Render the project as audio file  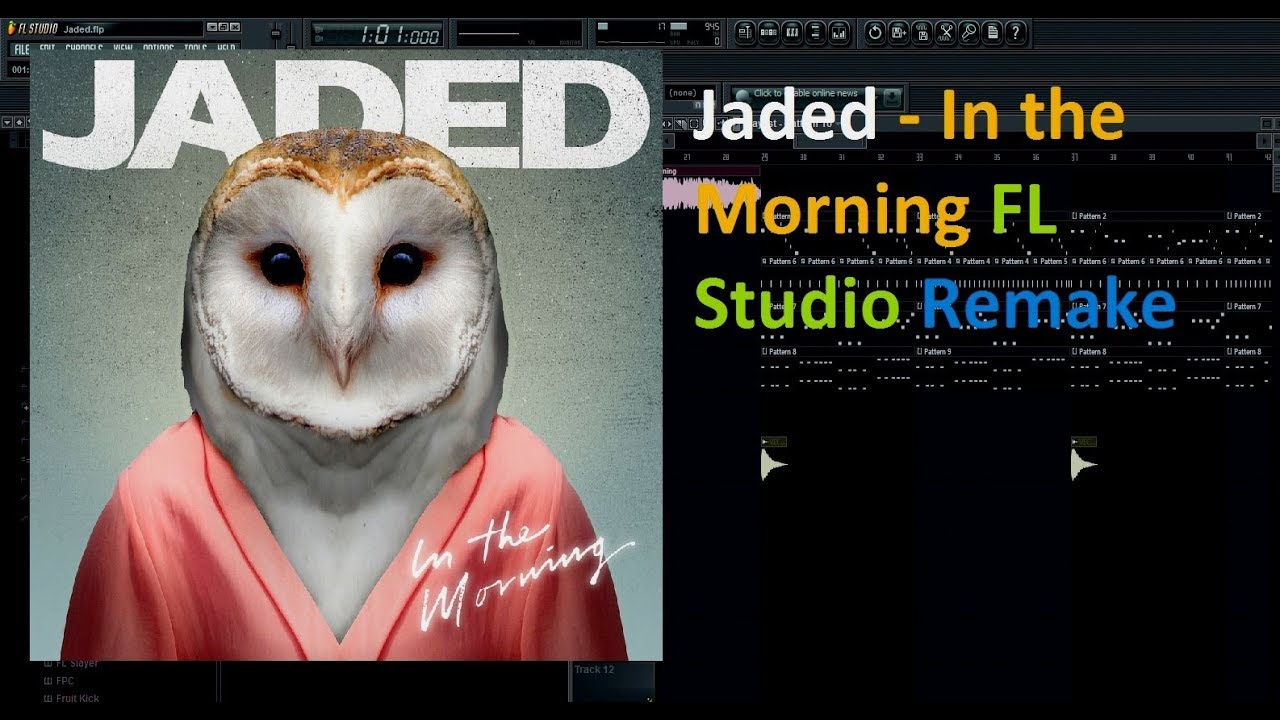922,33
